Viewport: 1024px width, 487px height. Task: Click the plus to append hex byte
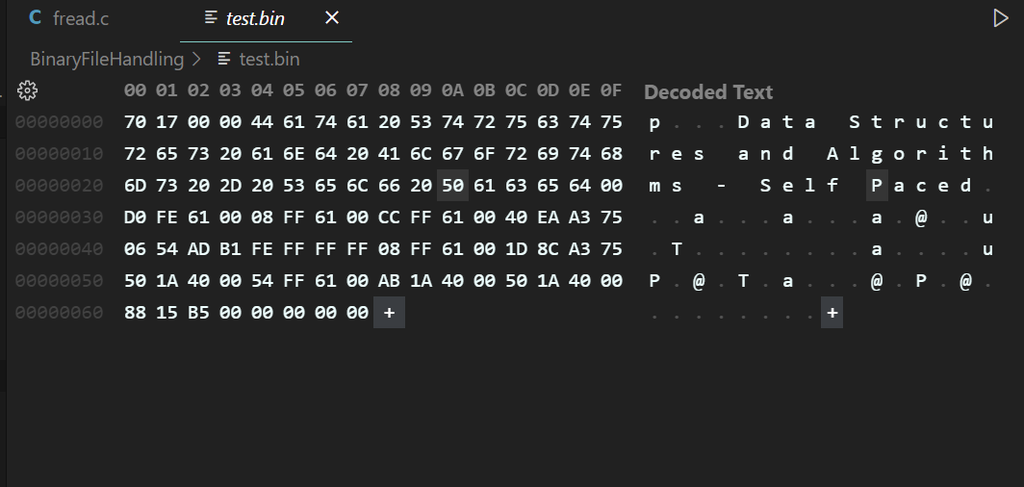[389, 313]
